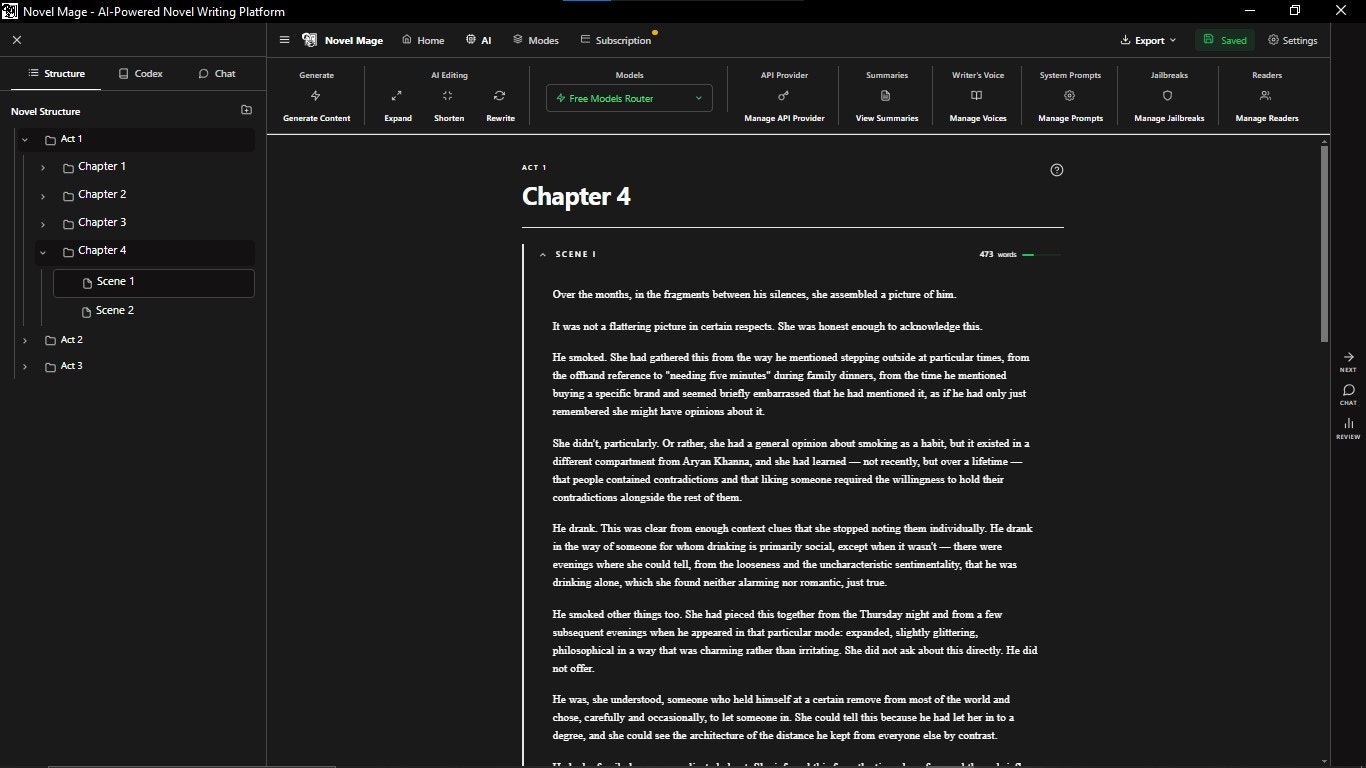
Task: Click the 'ACT 1' label above chapter title
Action: click(x=534, y=168)
